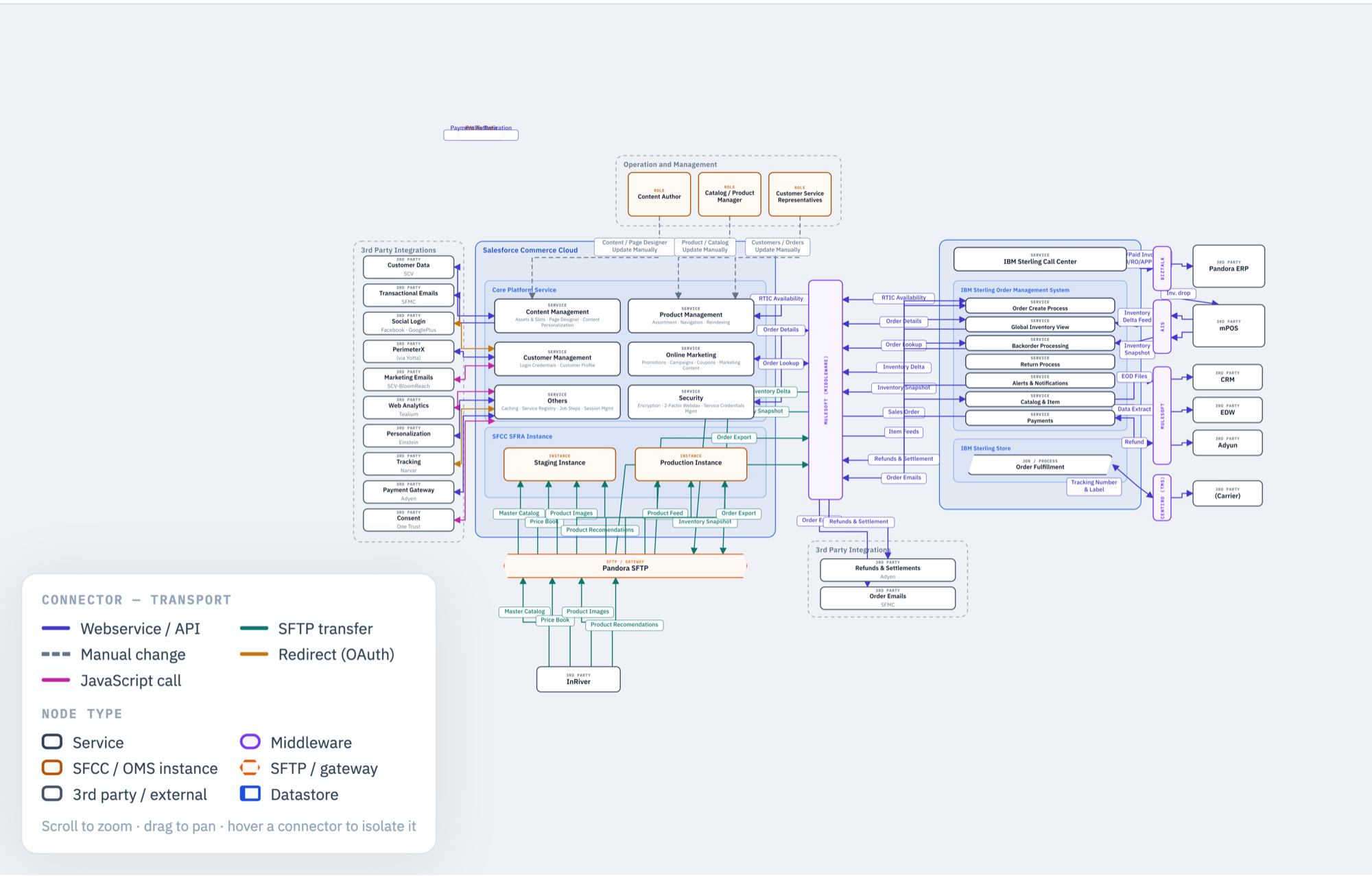Screen dimensions: 1372x876
Task: Select the EDW node
Action: click(x=1227, y=410)
